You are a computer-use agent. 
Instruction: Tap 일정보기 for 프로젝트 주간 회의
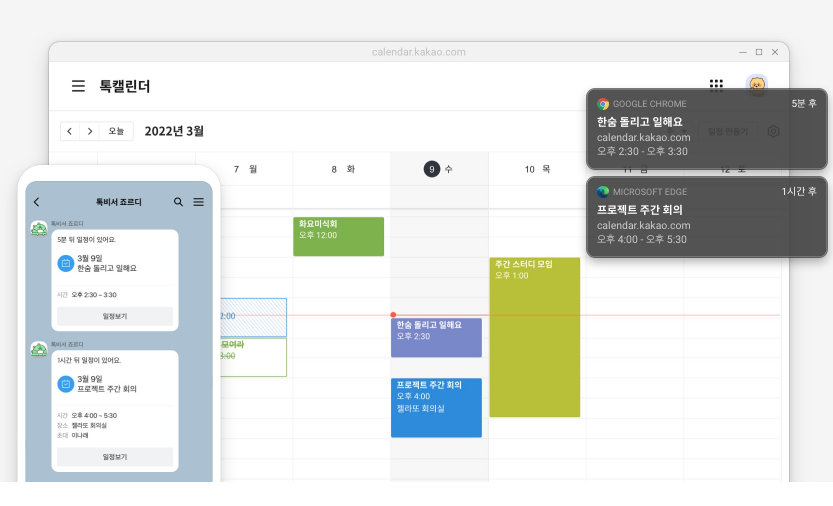click(115, 457)
